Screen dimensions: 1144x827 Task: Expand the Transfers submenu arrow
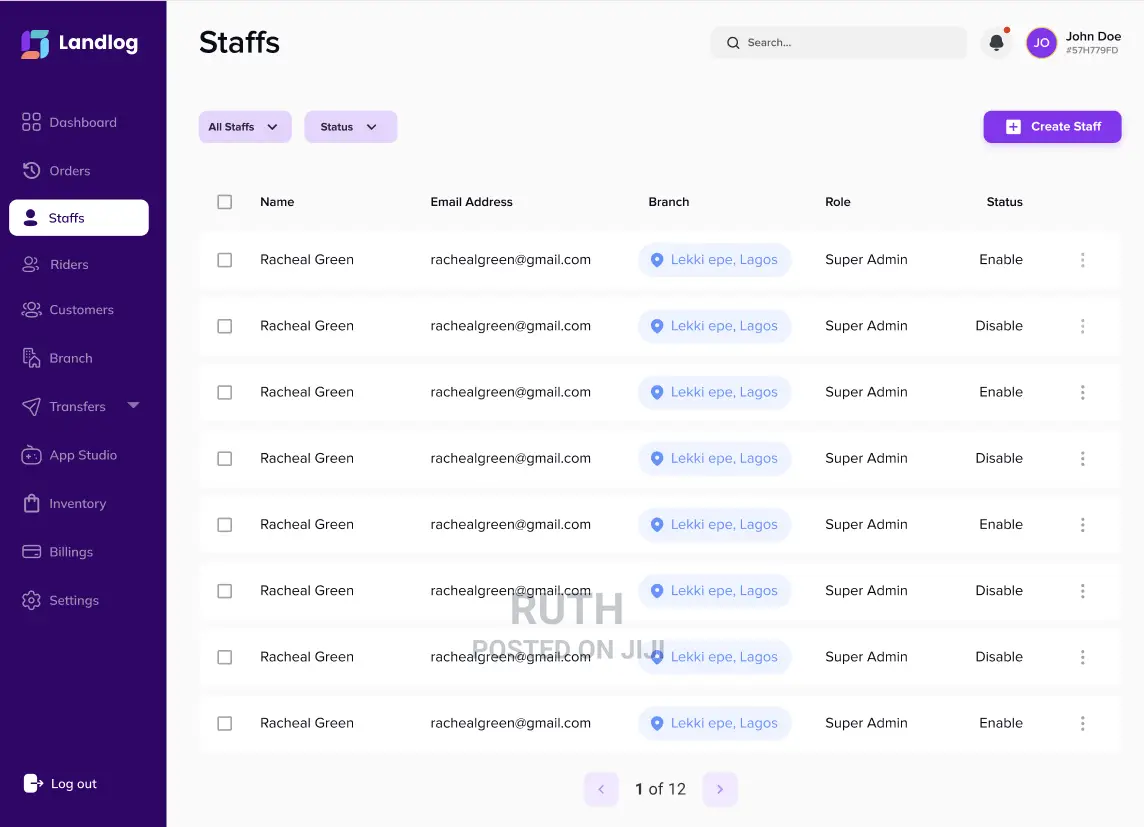pyautogui.click(x=134, y=405)
